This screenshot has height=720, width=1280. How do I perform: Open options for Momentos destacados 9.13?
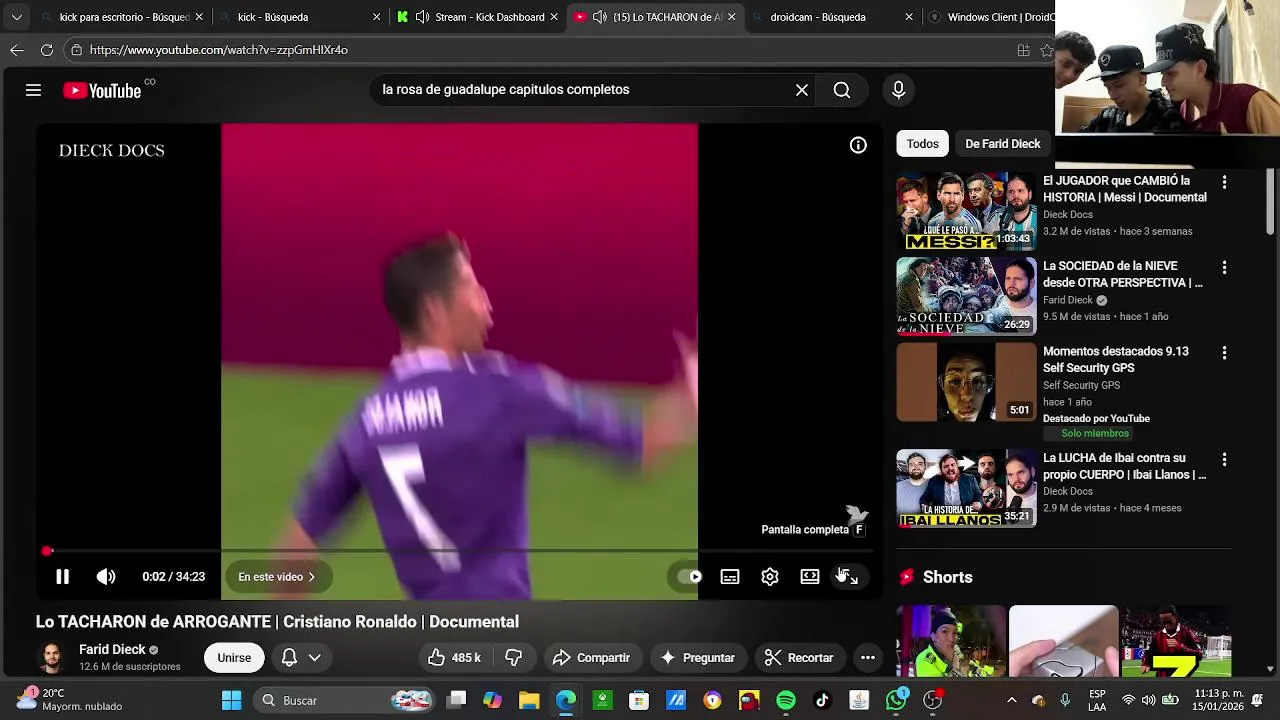[x=1224, y=353]
